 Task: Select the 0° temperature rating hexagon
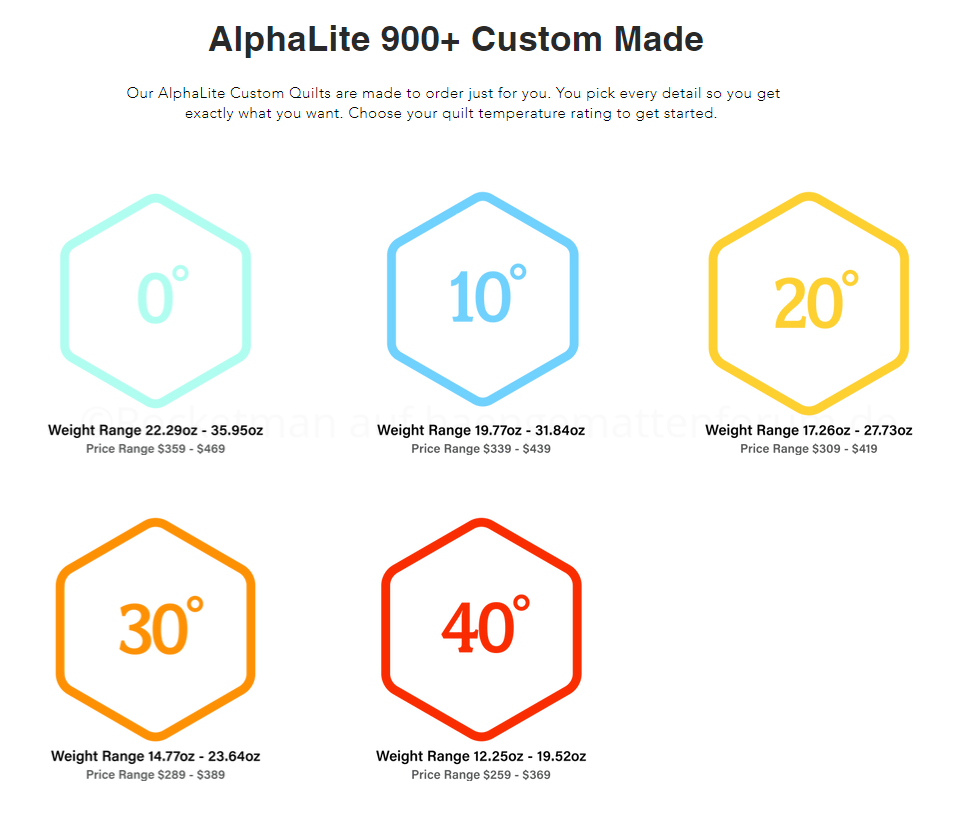[155, 298]
